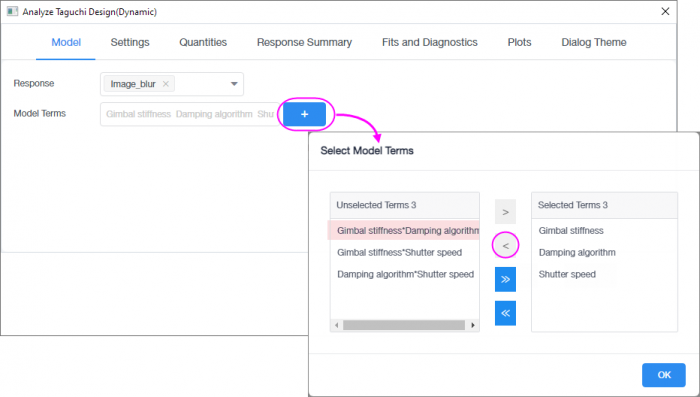Image resolution: width=700 pixels, height=397 pixels.
Task: Open the Quantities tab
Action: point(203,42)
